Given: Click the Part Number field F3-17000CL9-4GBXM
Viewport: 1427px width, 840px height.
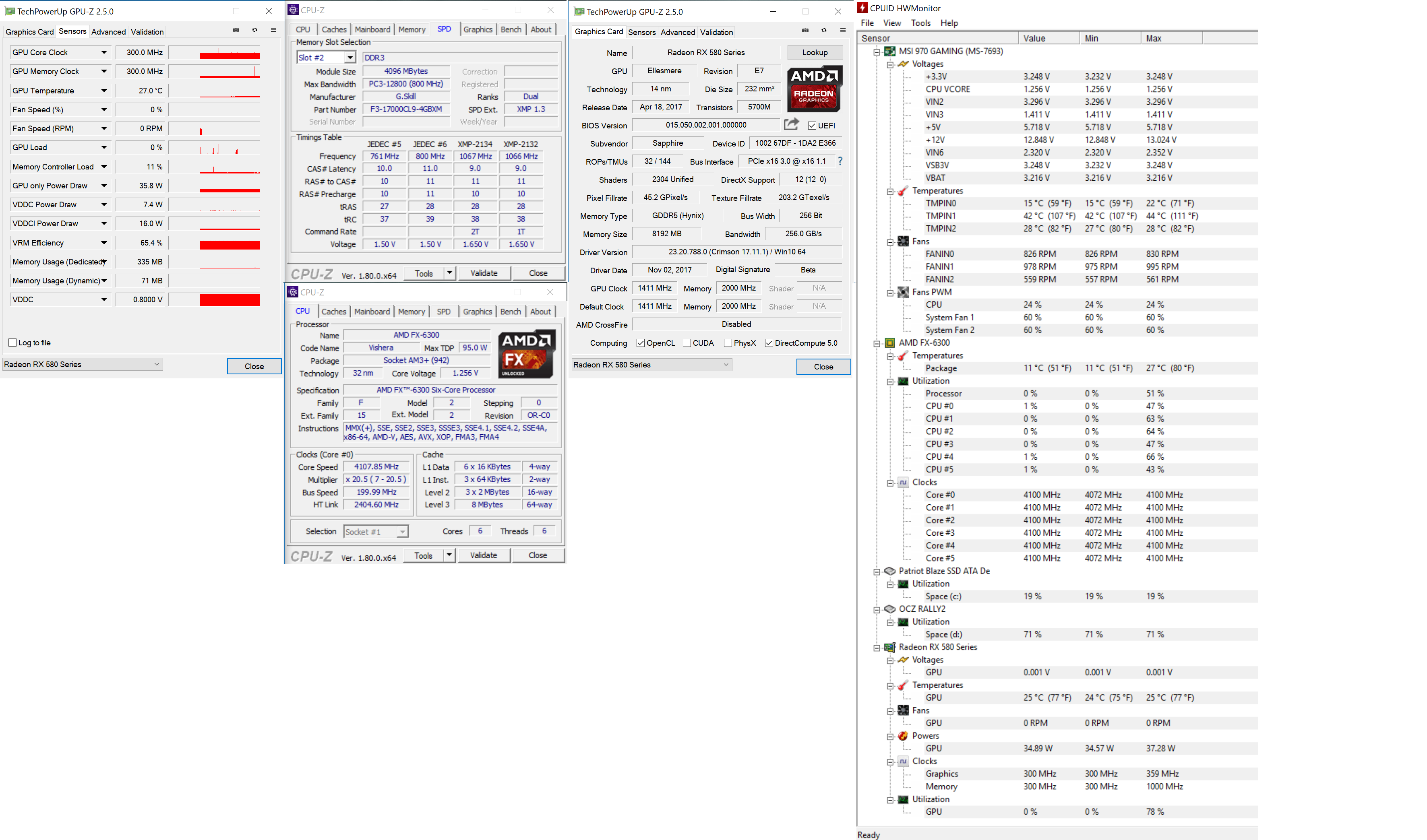Looking at the screenshot, I should point(406,109).
